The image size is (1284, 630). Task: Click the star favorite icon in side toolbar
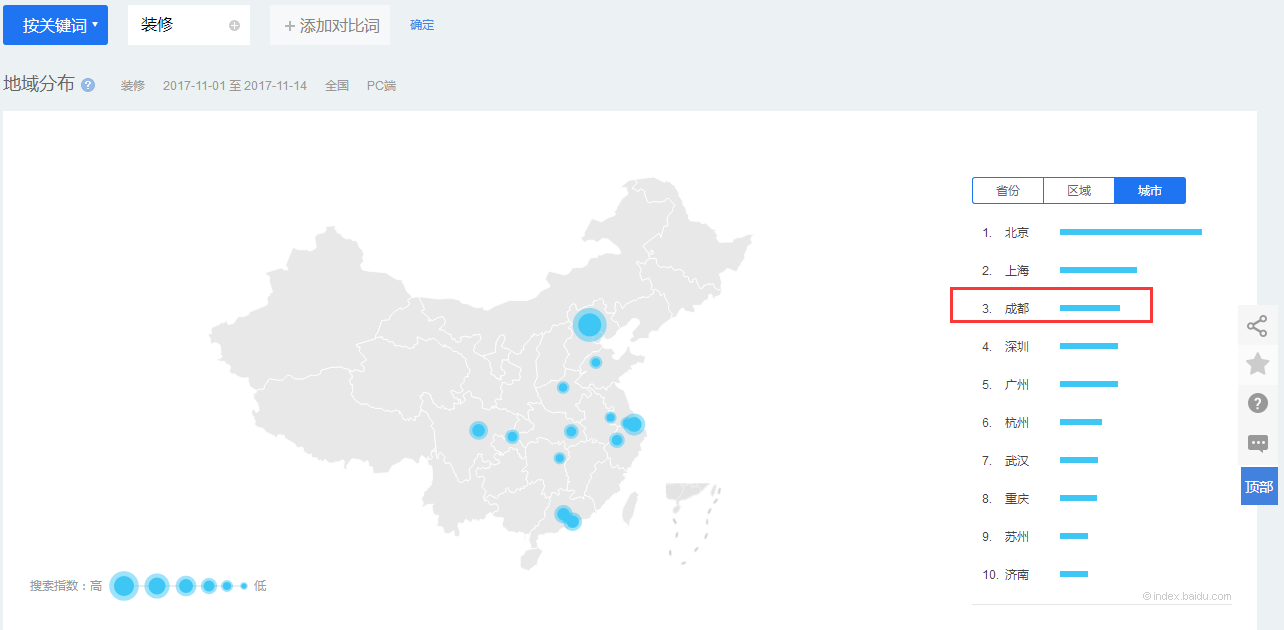click(x=1258, y=364)
